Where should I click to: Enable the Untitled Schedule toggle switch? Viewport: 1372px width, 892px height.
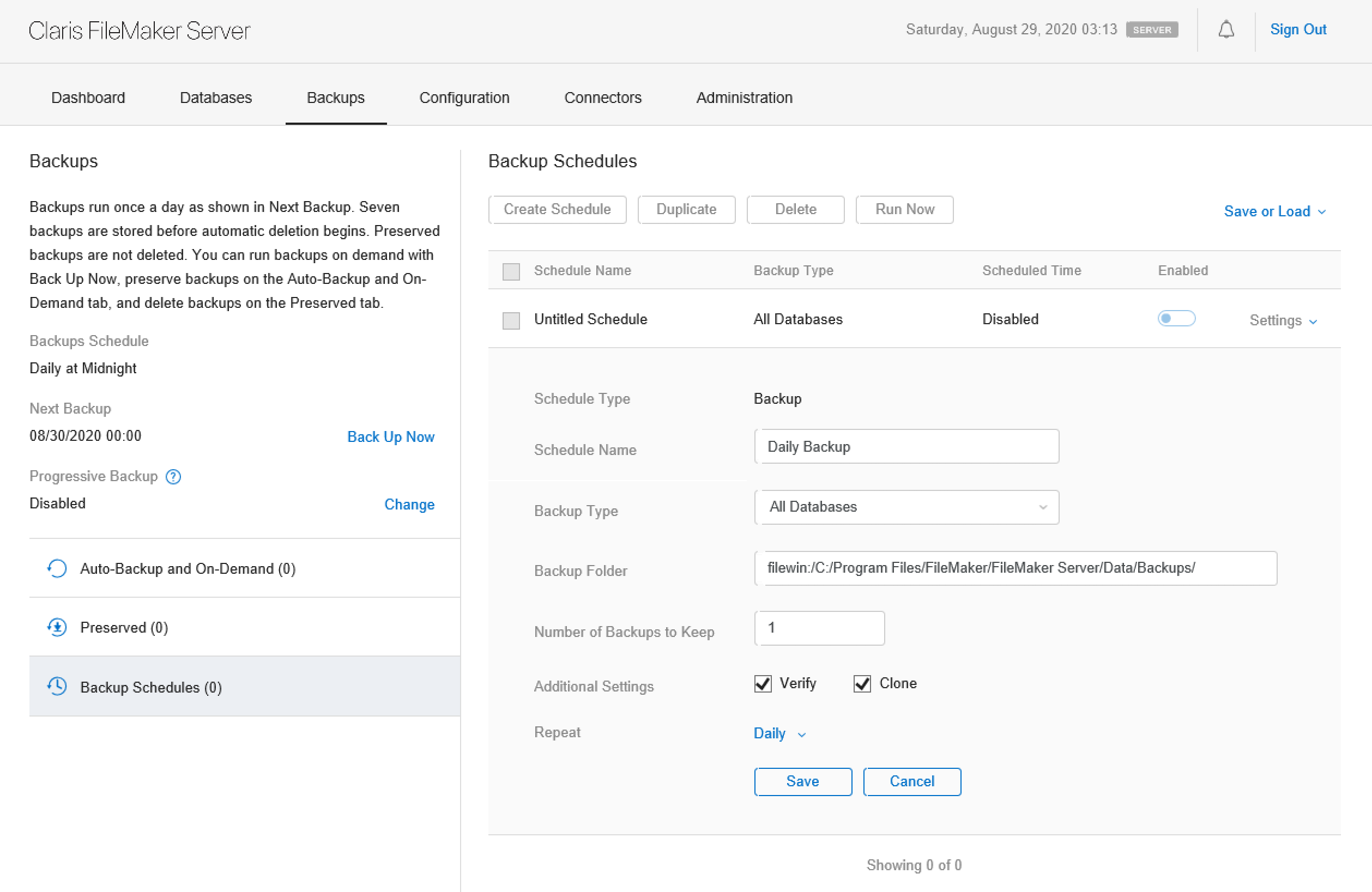(1176, 319)
